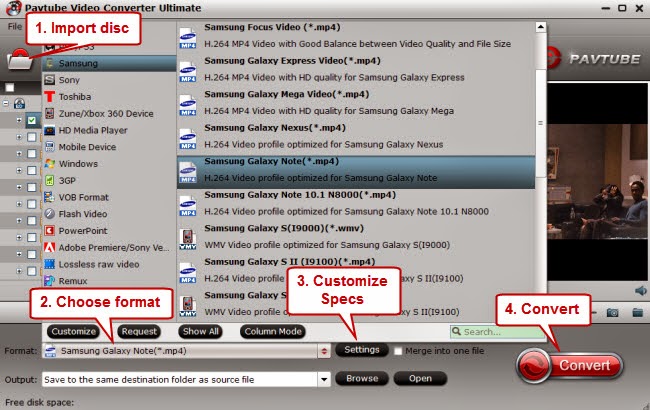This screenshot has height=410, width=650.
Task: Choose Samsung Focus Video (*.mp4) profile
Action: click(x=356, y=35)
